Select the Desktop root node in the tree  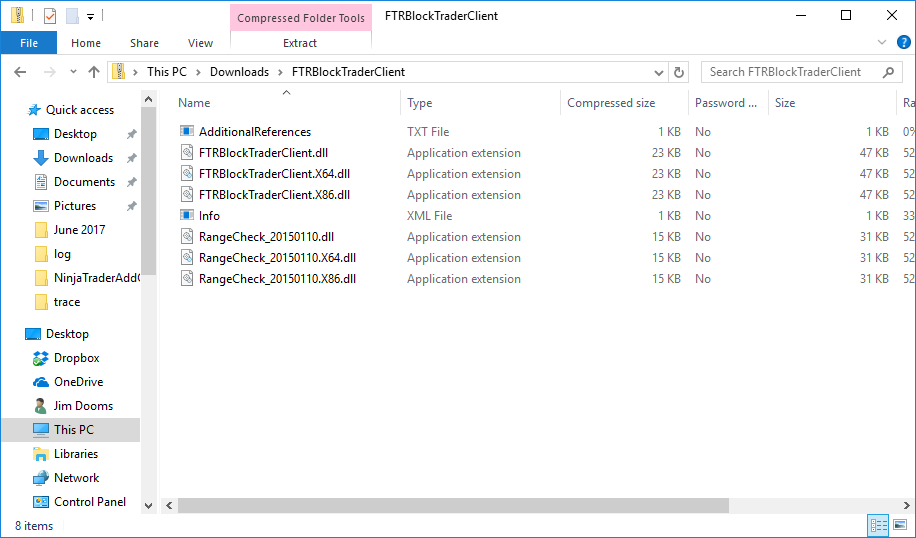tap(67, 334)
